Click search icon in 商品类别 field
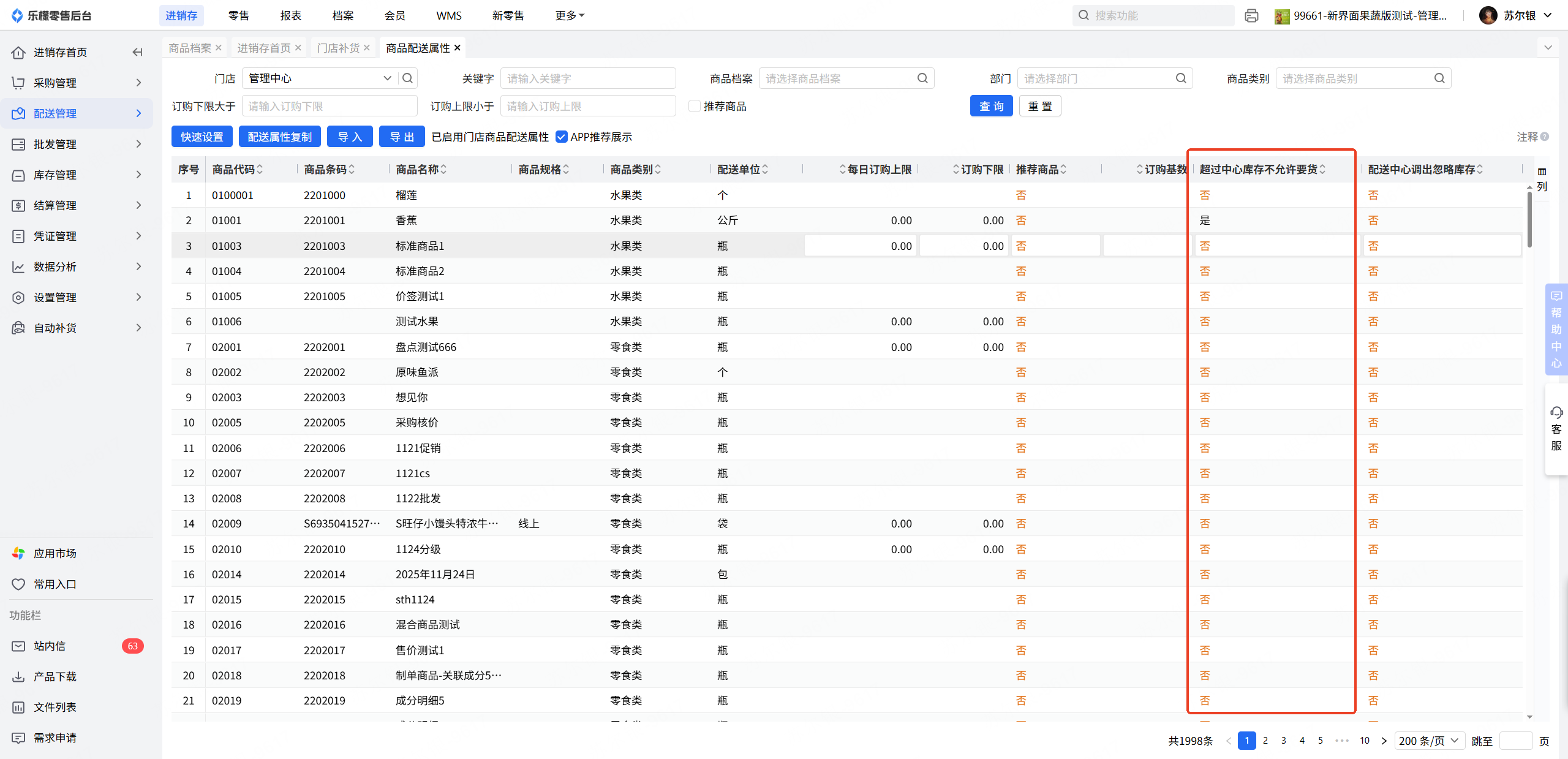 1439,78
